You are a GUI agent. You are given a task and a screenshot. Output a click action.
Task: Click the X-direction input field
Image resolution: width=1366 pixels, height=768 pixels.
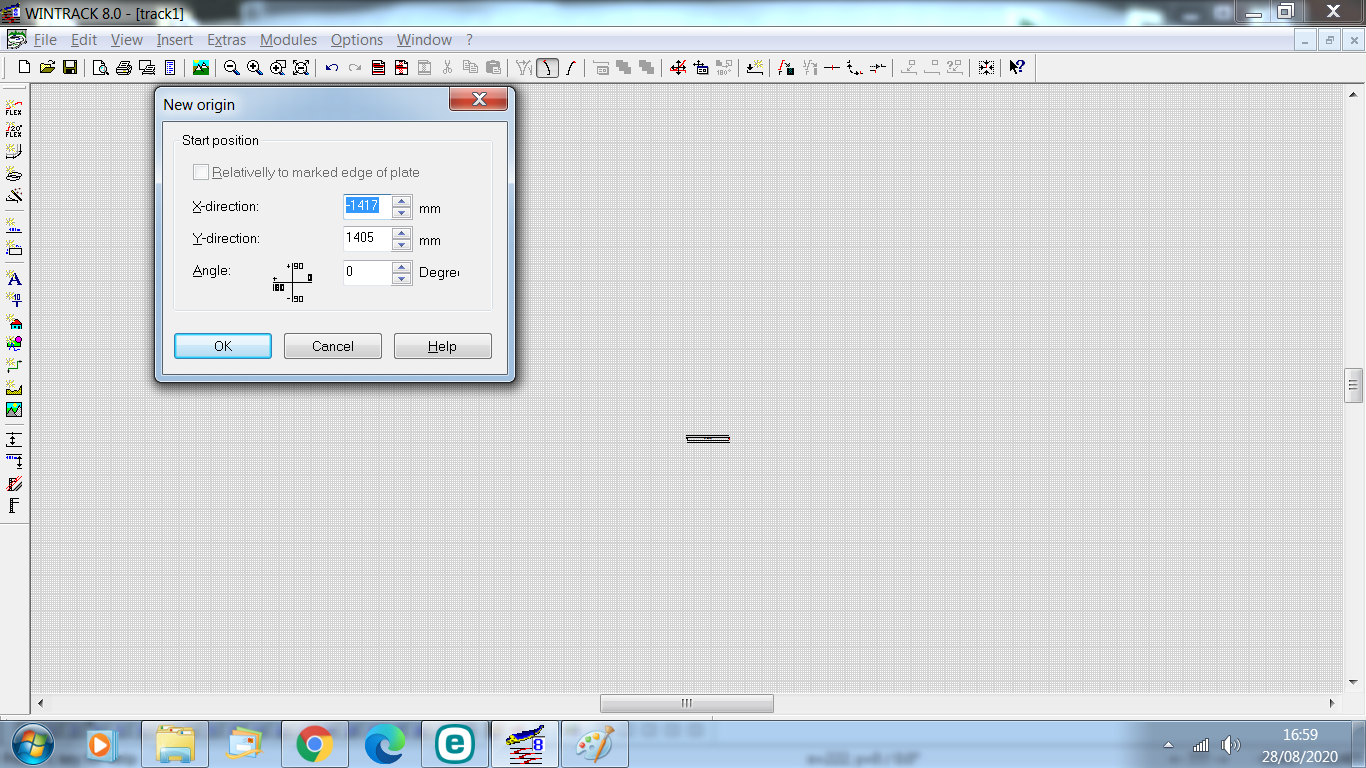368,207
